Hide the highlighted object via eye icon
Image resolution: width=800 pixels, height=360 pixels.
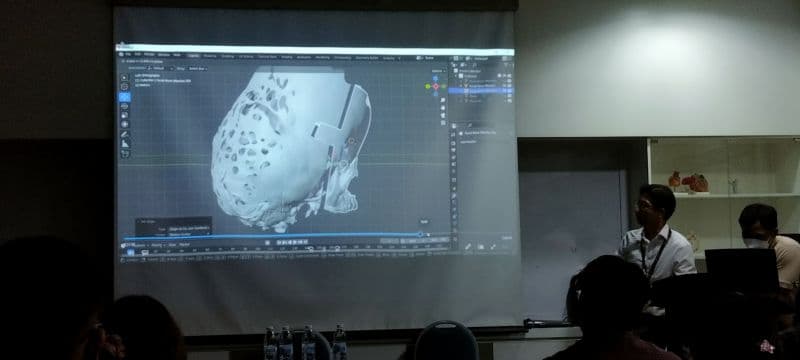pos(505,91)
